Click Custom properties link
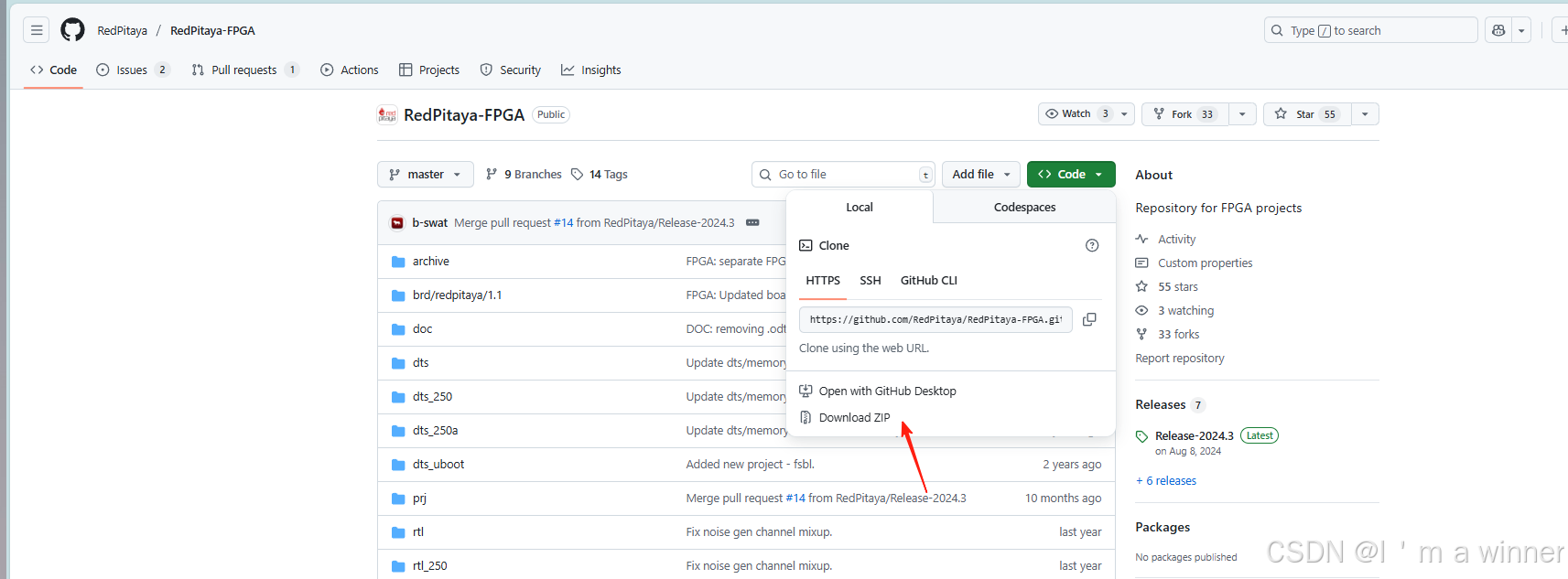 coord(1205,263)
